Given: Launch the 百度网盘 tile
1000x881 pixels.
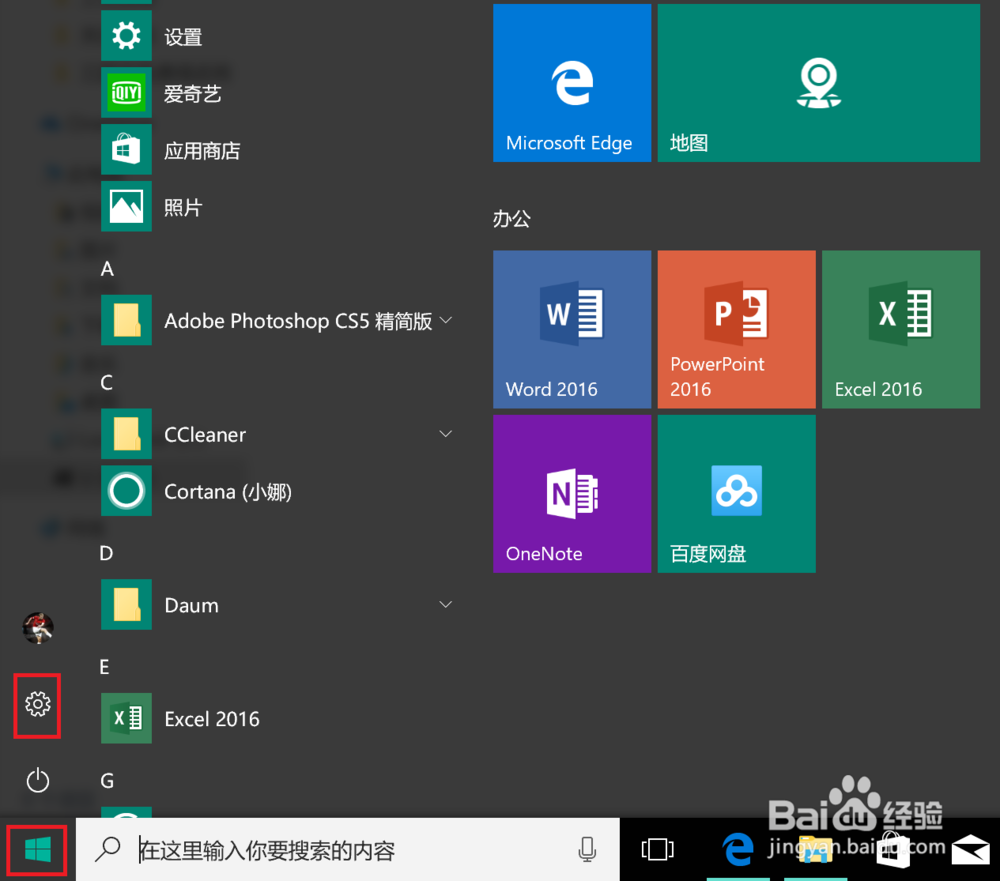Looking at the screenshot, I should (x=736, y=493).
